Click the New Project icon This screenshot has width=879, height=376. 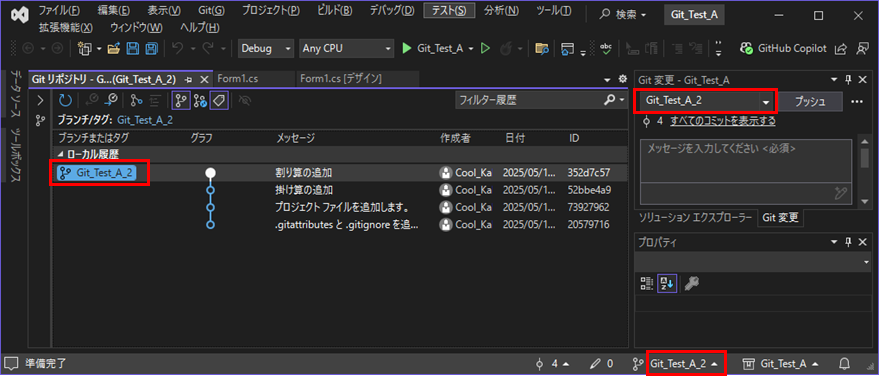[x=85, y=49]
